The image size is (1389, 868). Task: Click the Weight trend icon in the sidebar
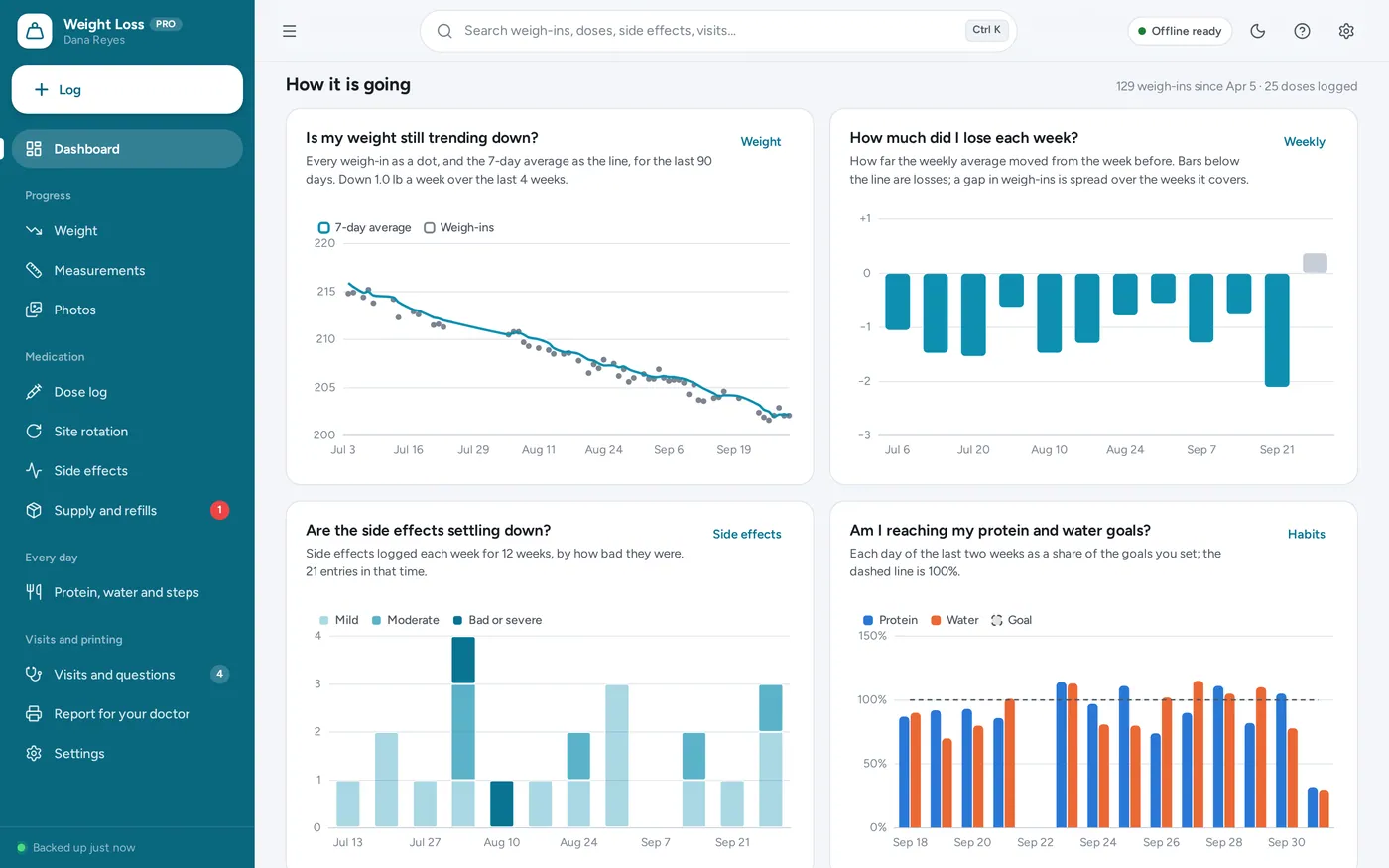pos(34,231)
